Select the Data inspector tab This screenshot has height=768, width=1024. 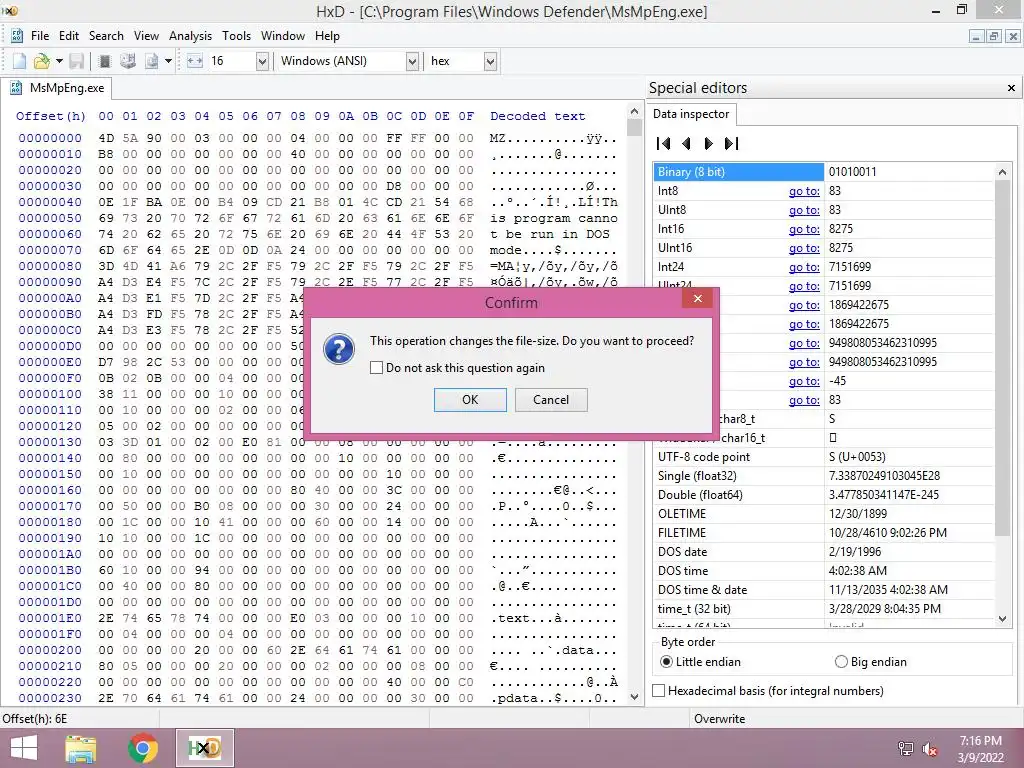(691, 114)
